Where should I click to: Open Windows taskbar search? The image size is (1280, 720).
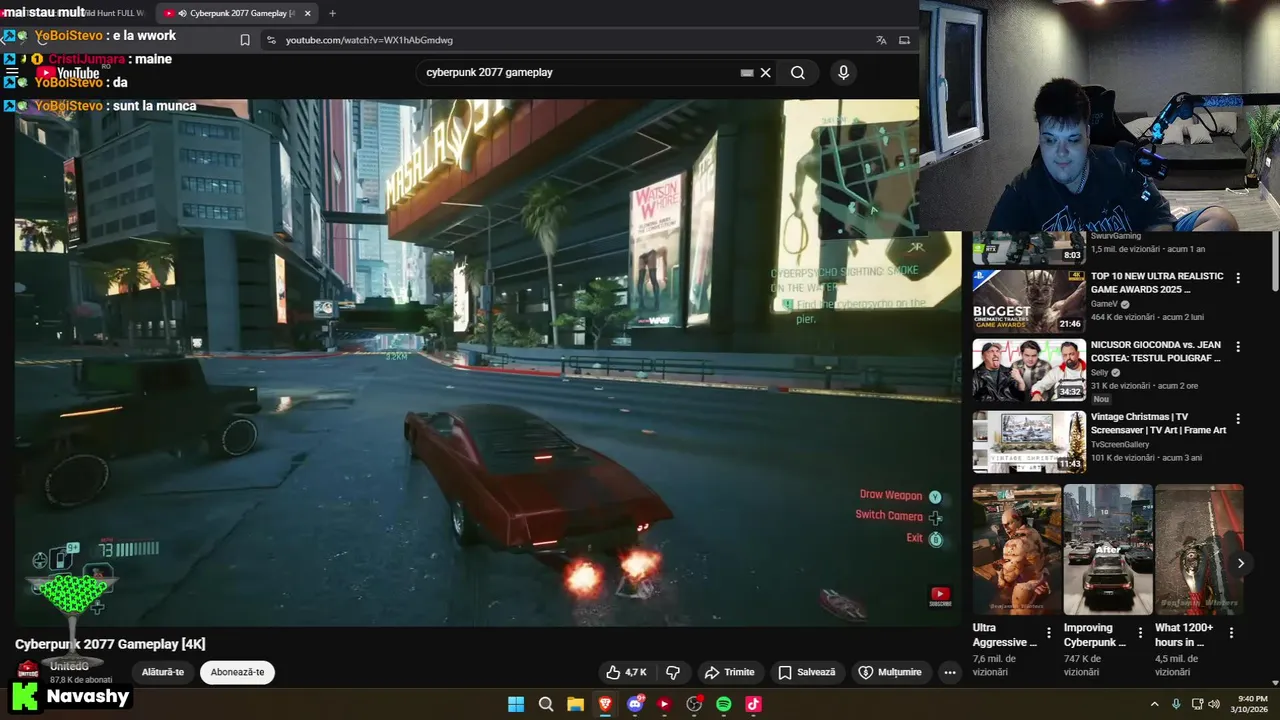pyautogui.click(x=546, y=704)
